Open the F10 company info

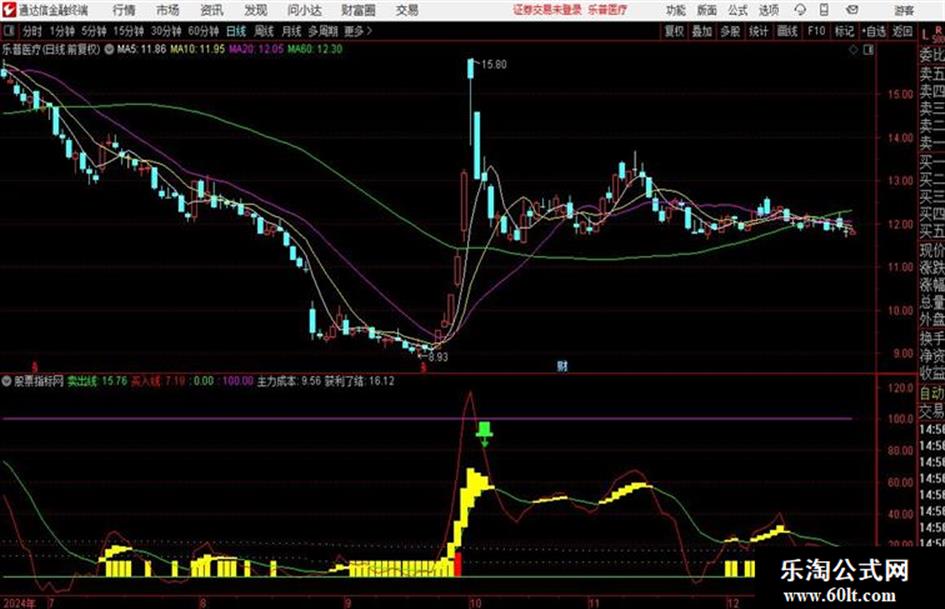coord(816,31)
